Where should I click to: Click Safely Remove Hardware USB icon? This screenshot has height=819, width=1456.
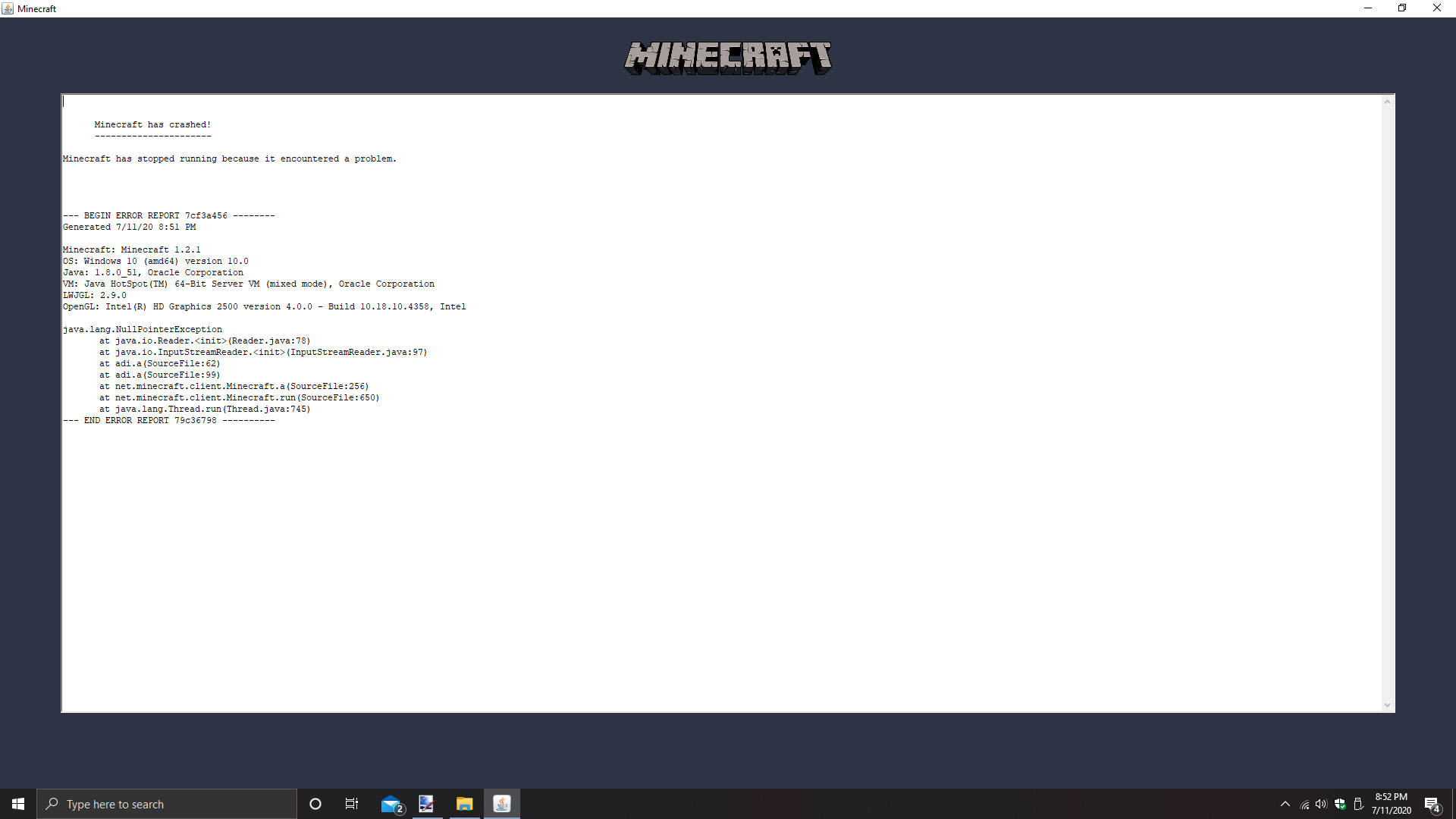1358,804
